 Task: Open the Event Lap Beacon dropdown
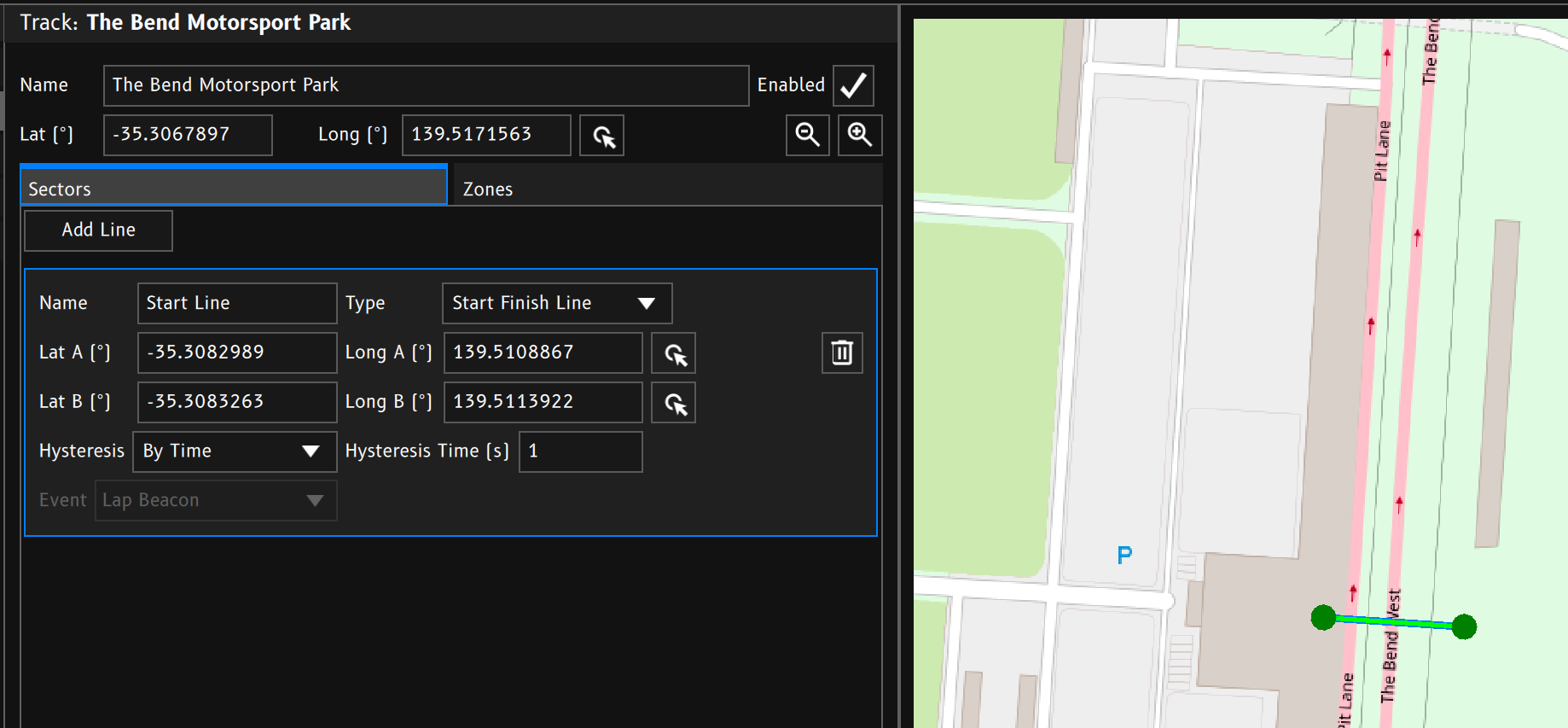point(216,500)
